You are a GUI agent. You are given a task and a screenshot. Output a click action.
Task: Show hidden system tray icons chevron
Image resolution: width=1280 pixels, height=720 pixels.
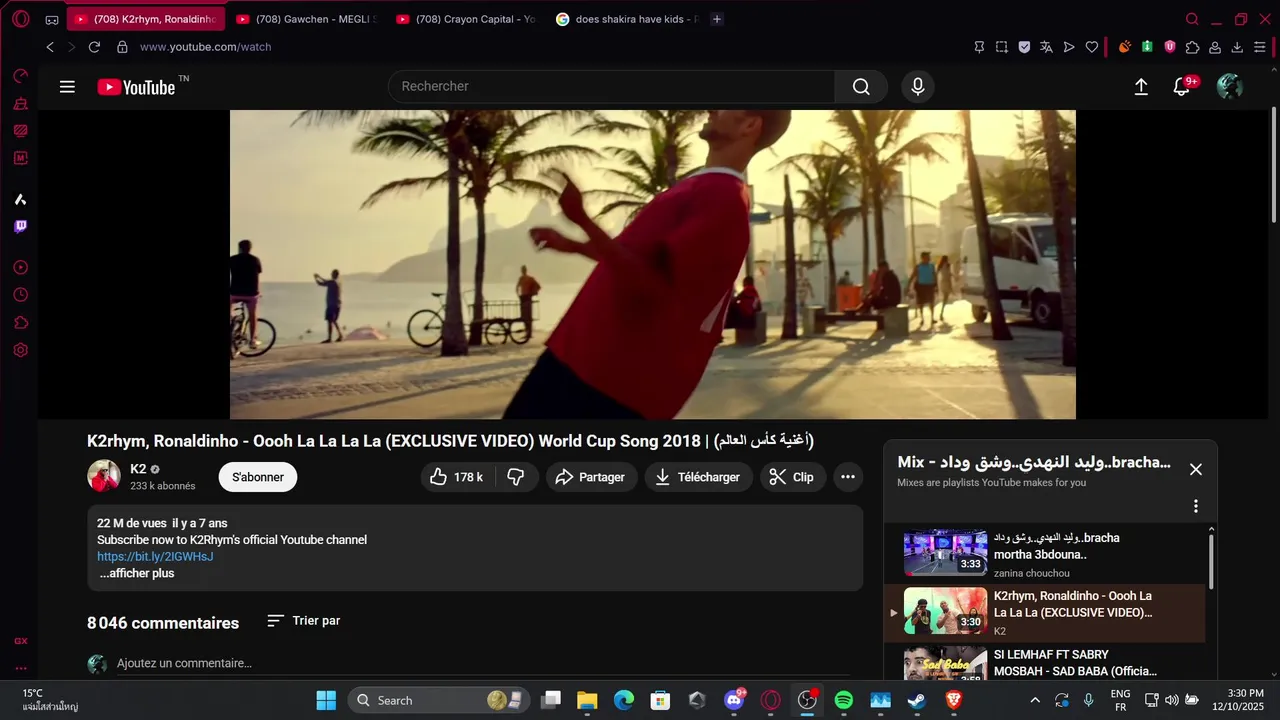click(x=1035, y=700)
